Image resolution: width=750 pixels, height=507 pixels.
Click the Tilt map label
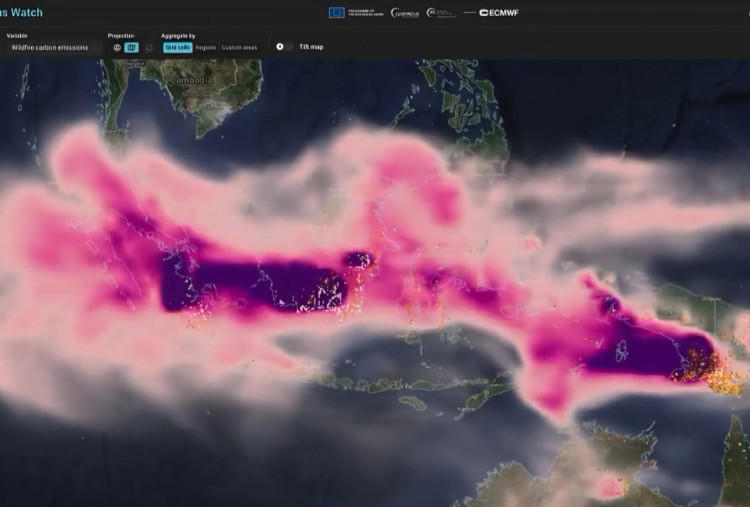(x=311, y=47)
